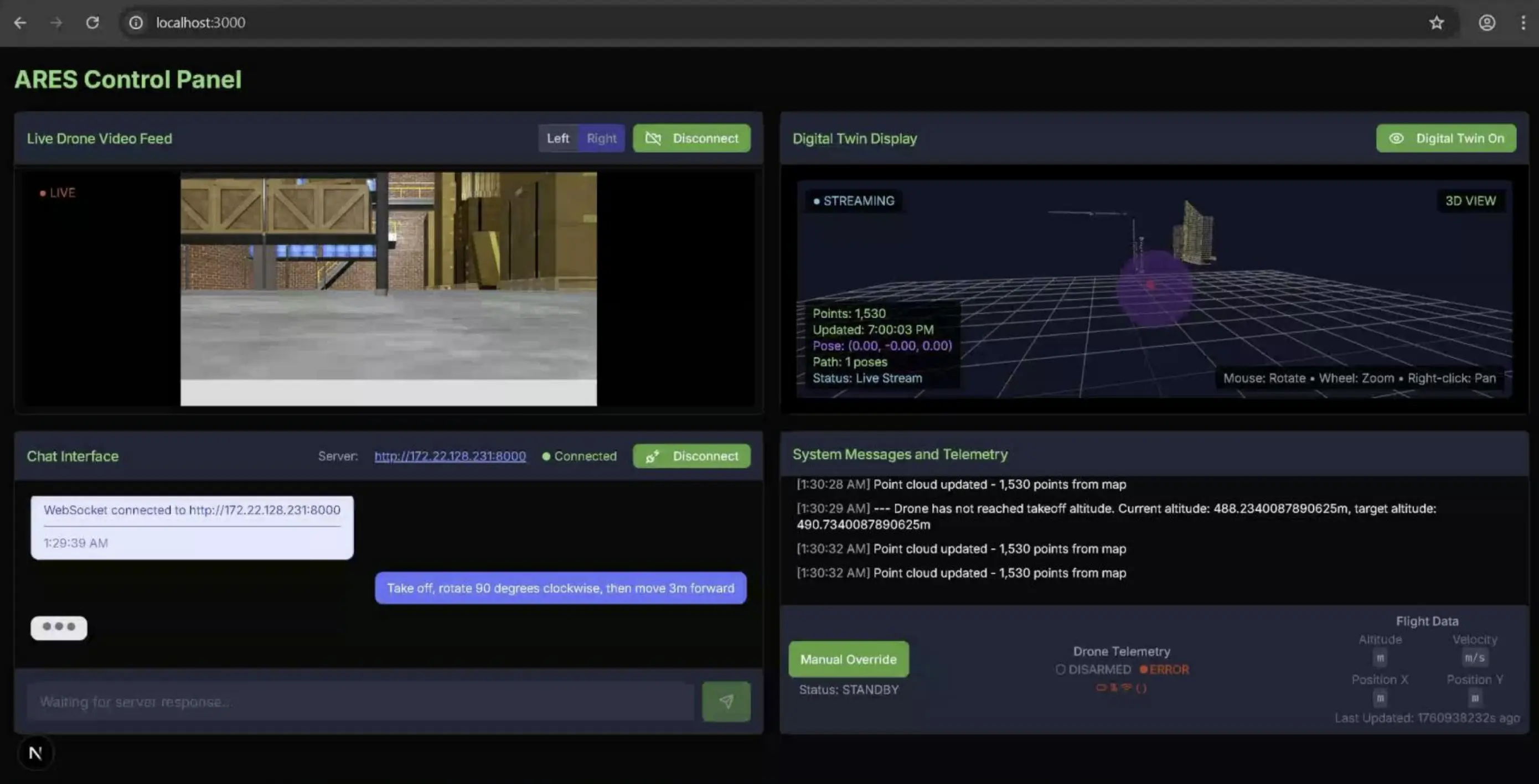Toggle the Digital Twin On button
This screenshot has height=784, width=1539.
tap(1446, 138)
